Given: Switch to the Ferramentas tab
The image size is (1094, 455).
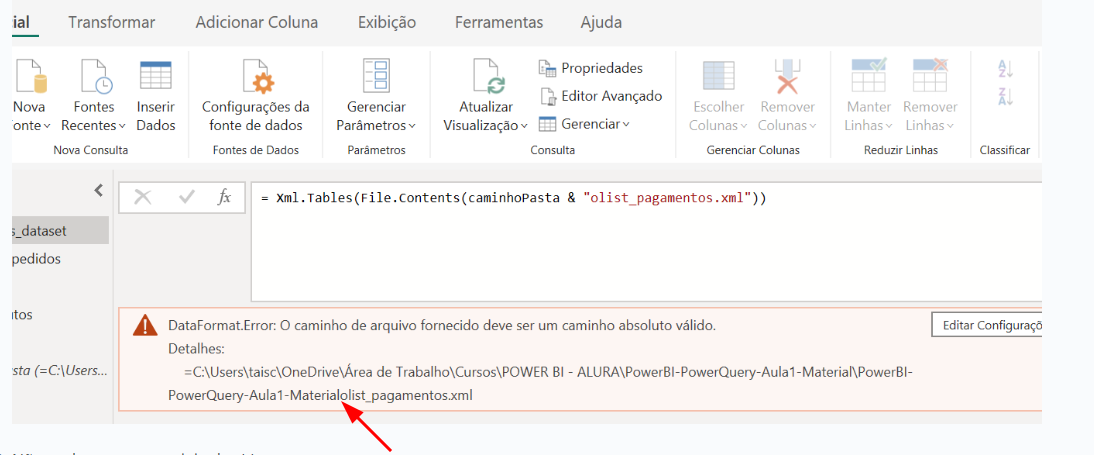Looking at the screenshot, I should pyautogui.click(x=499, y=22).
